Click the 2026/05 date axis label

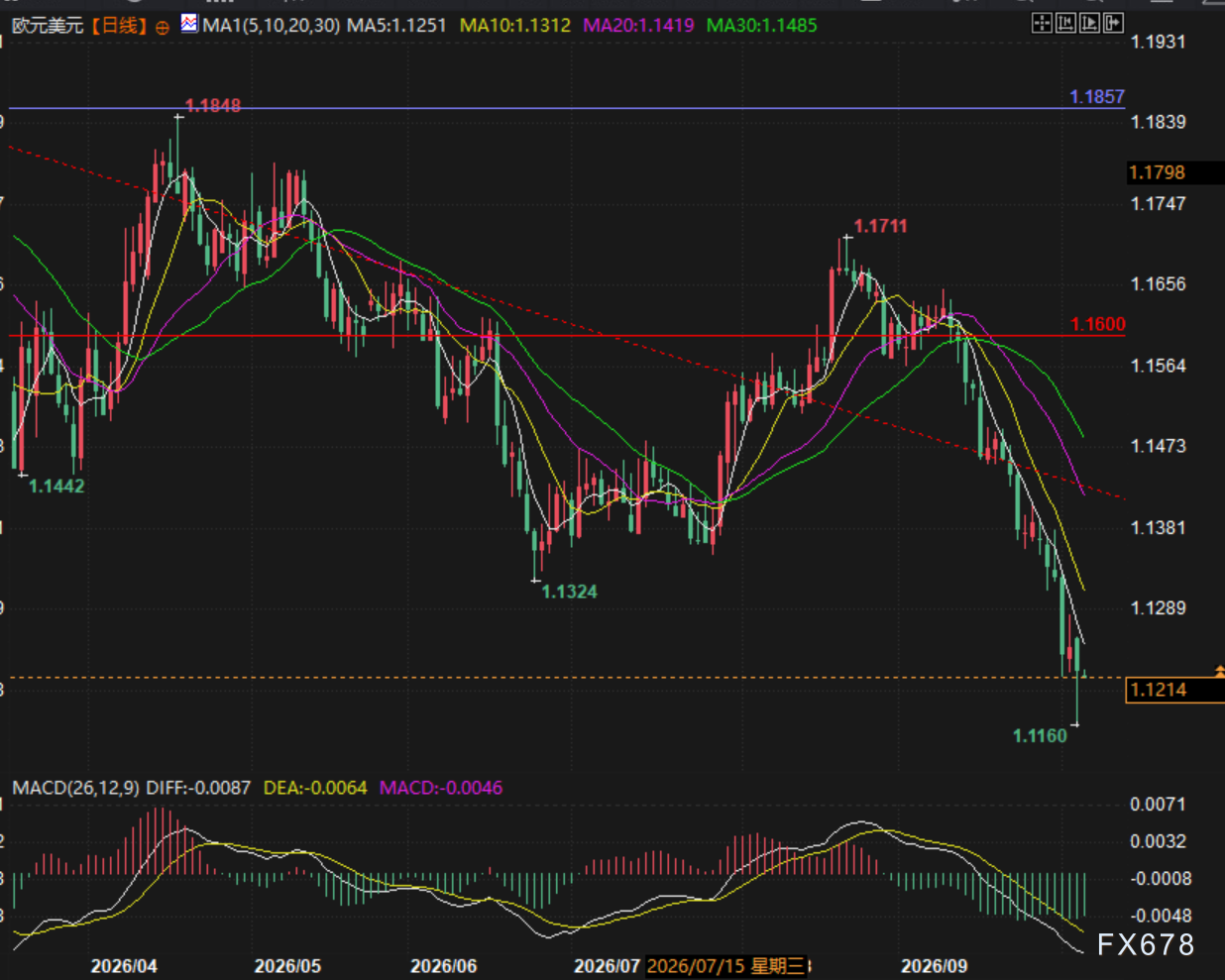(x=288, y=965)
